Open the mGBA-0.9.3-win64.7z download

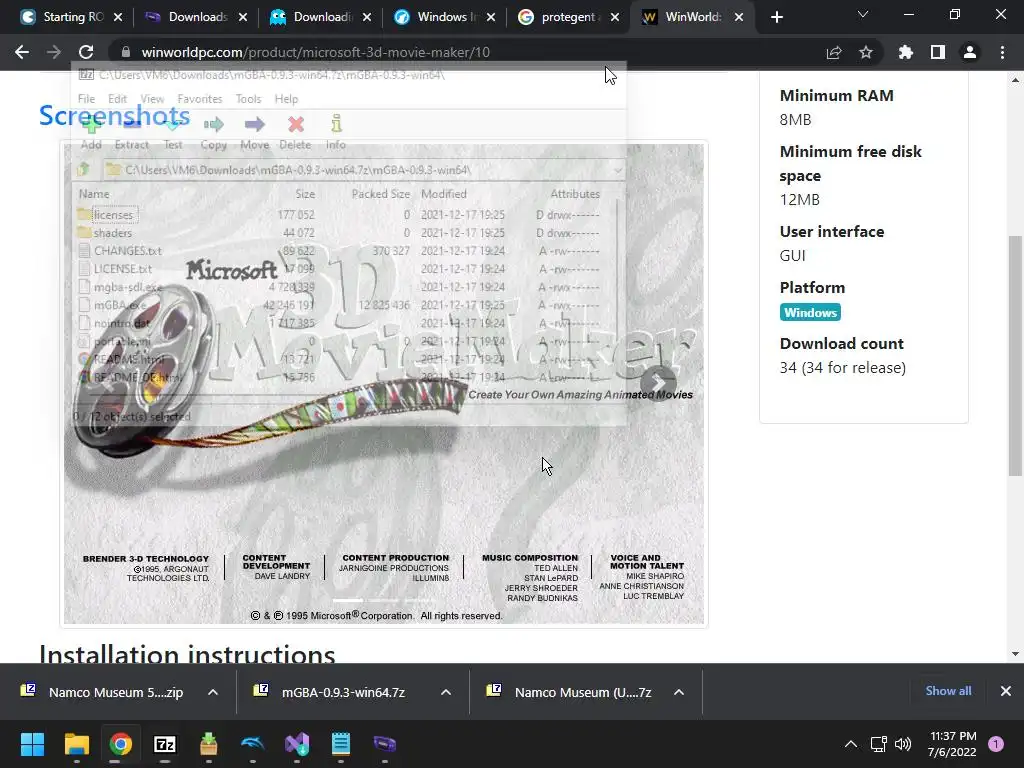(x=332, y=692)
